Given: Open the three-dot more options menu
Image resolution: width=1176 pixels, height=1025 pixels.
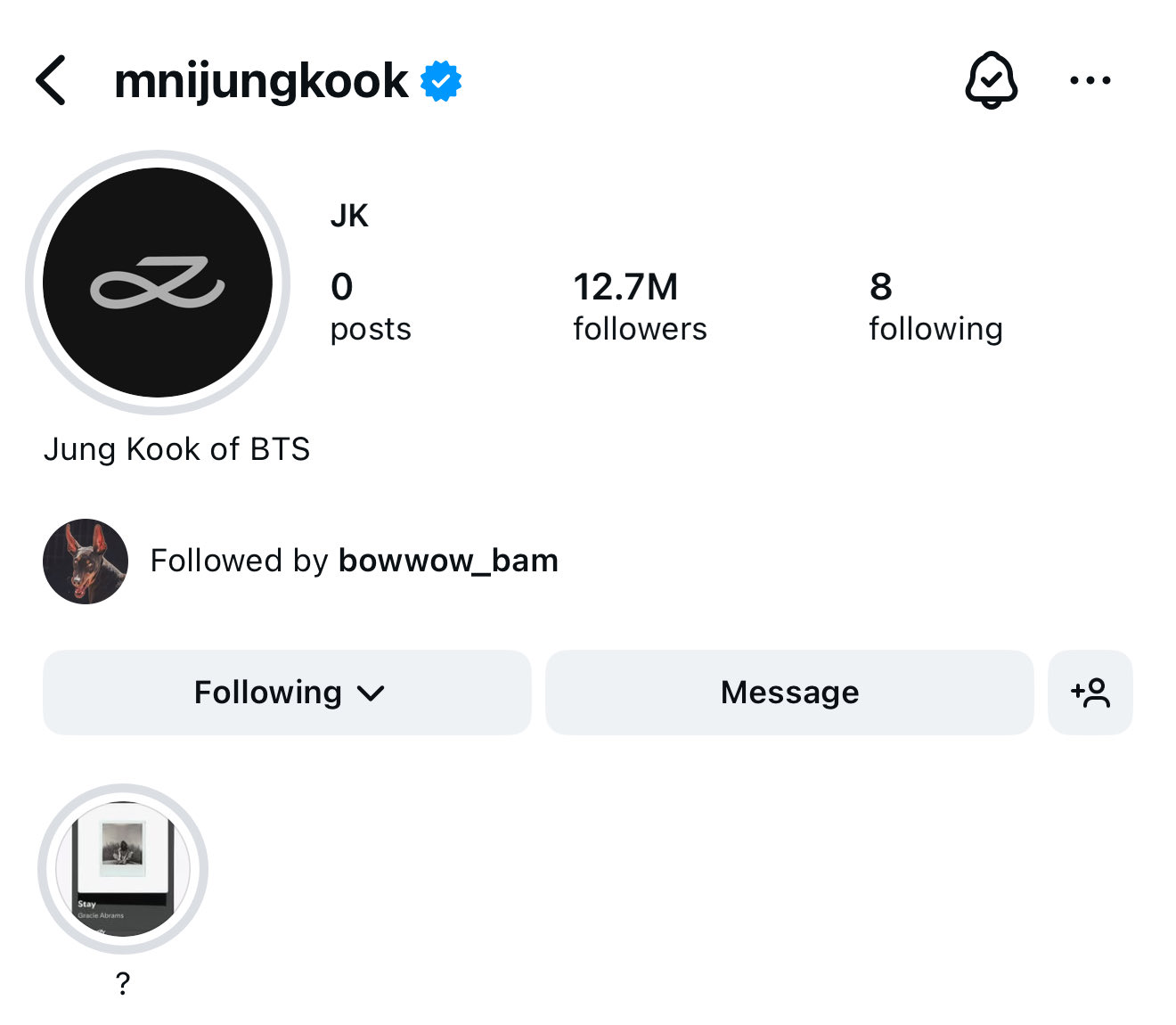Looking at the screenshot, I should pyautogui.click(x=1090, y=80).
